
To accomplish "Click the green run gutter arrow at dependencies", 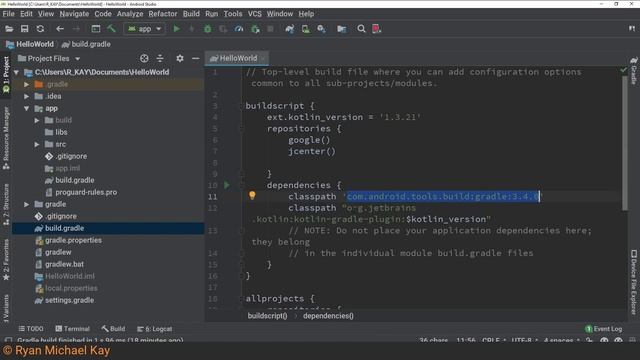I will coord(227,185).
